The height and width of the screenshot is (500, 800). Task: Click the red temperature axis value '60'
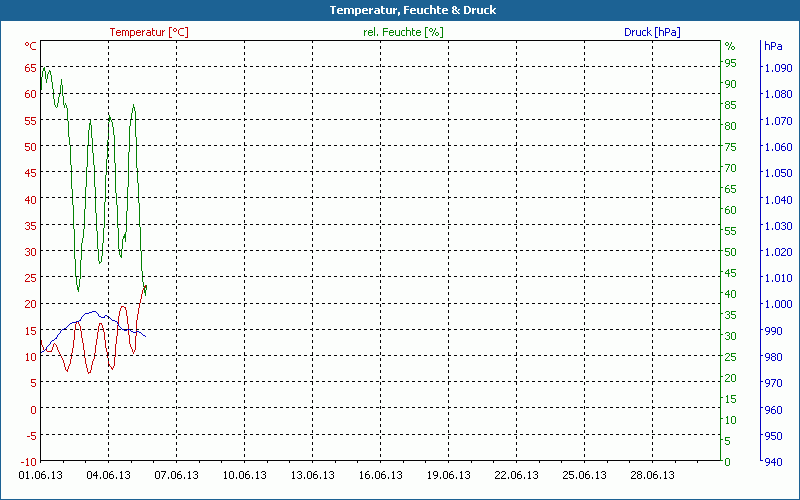coord(31,94)
